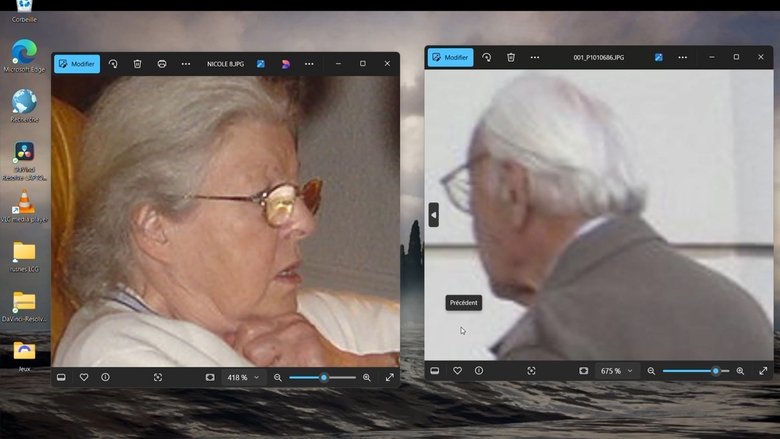Toggle filmstrip view in NICOLE 8.JPG window
Image resolution: width=780 pixels, height=439 pixels.
[x=61, y=377]
